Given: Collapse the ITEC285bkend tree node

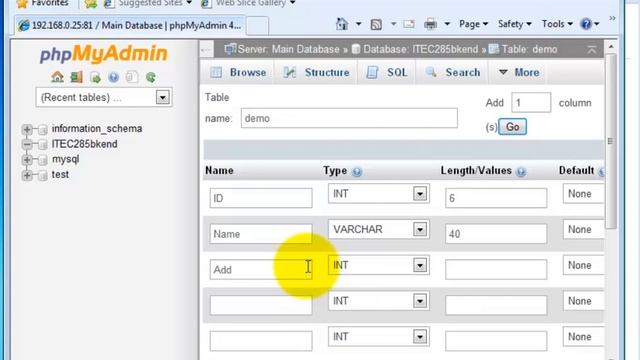Looking at the screenshot, I should (27, 144).
